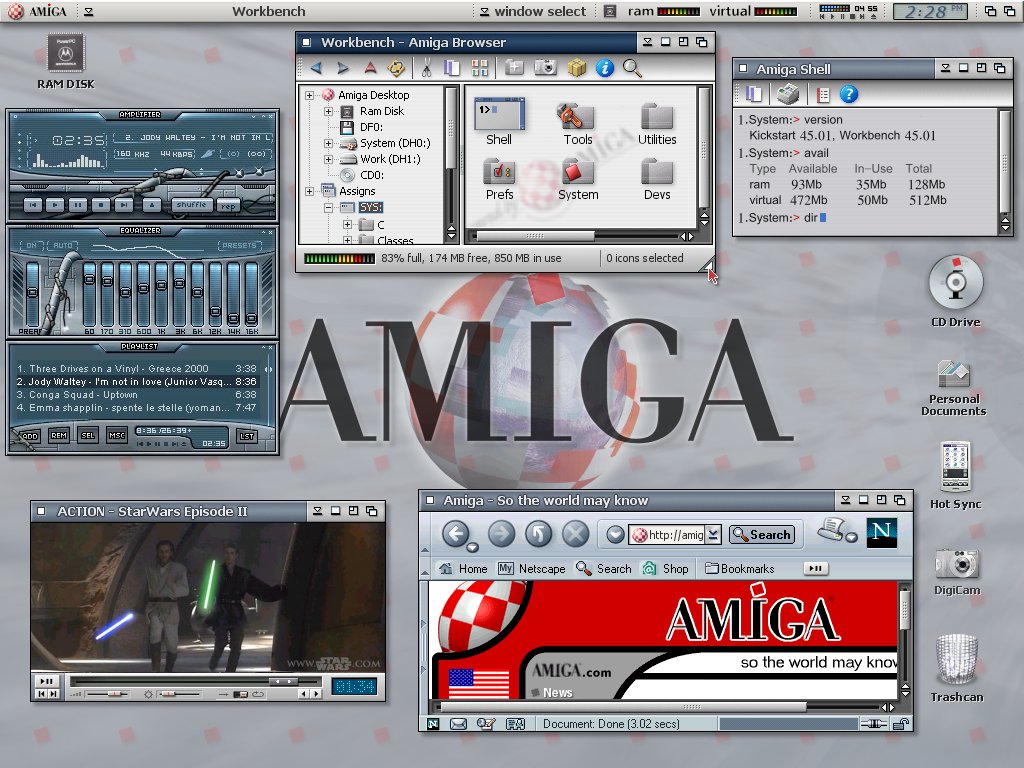Expand Work (DH1:) tree node
The width and height of the screenshot is (1024, 768).
(328, 159)
